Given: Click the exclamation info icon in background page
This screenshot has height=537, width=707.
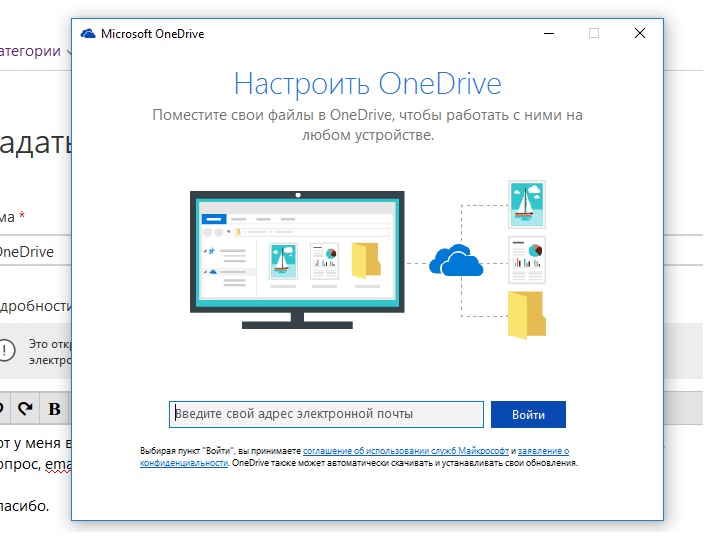Looking at the screenshot, I should 7,350.
